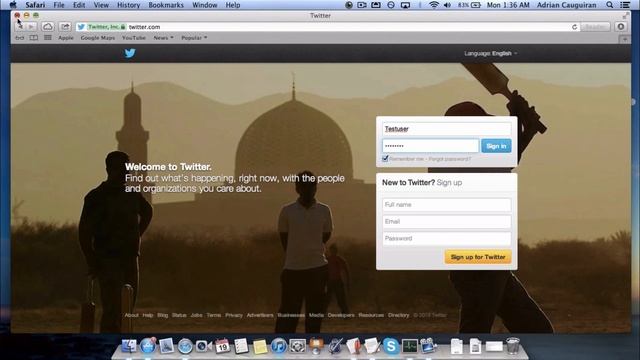Click the Sign in button
Image resolution: width=640 pixels, height=360 pixels.
(496, 146)
